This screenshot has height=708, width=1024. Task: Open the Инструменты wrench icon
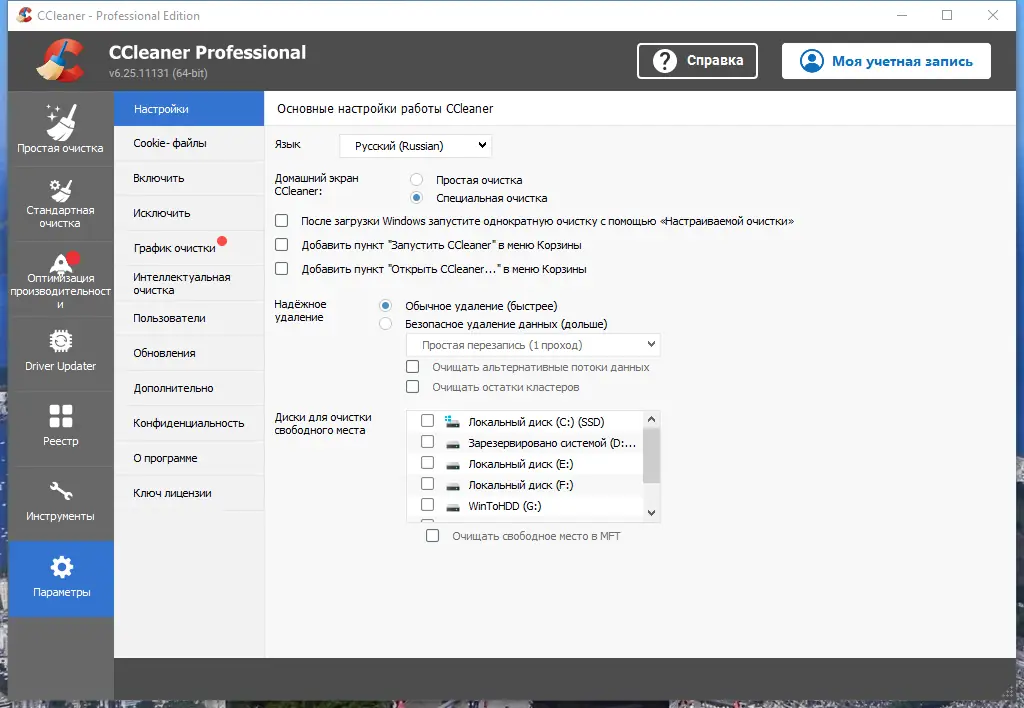click(x=61, y=491)
